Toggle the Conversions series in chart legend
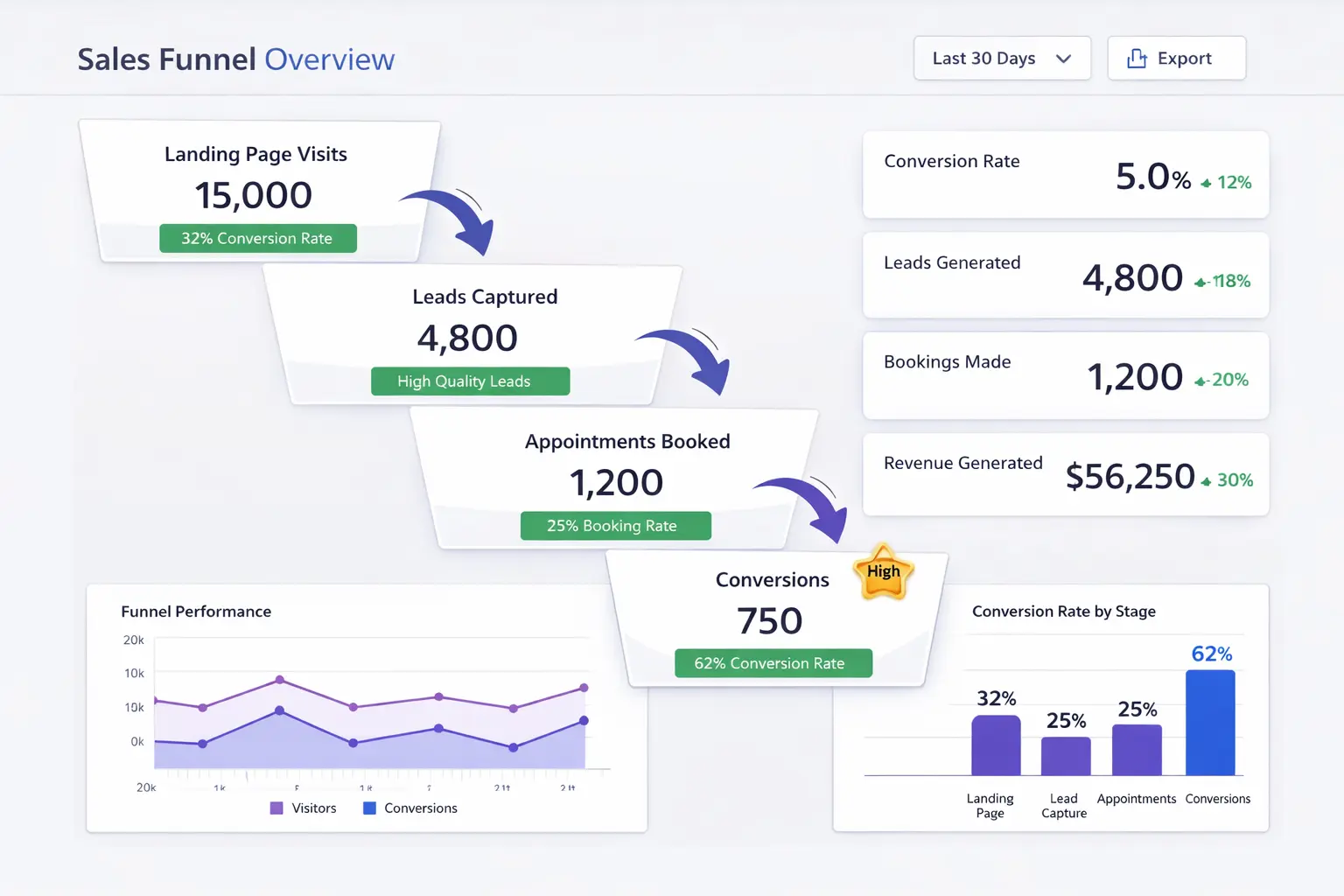The image size is (1344, 896). coord(410,808)
